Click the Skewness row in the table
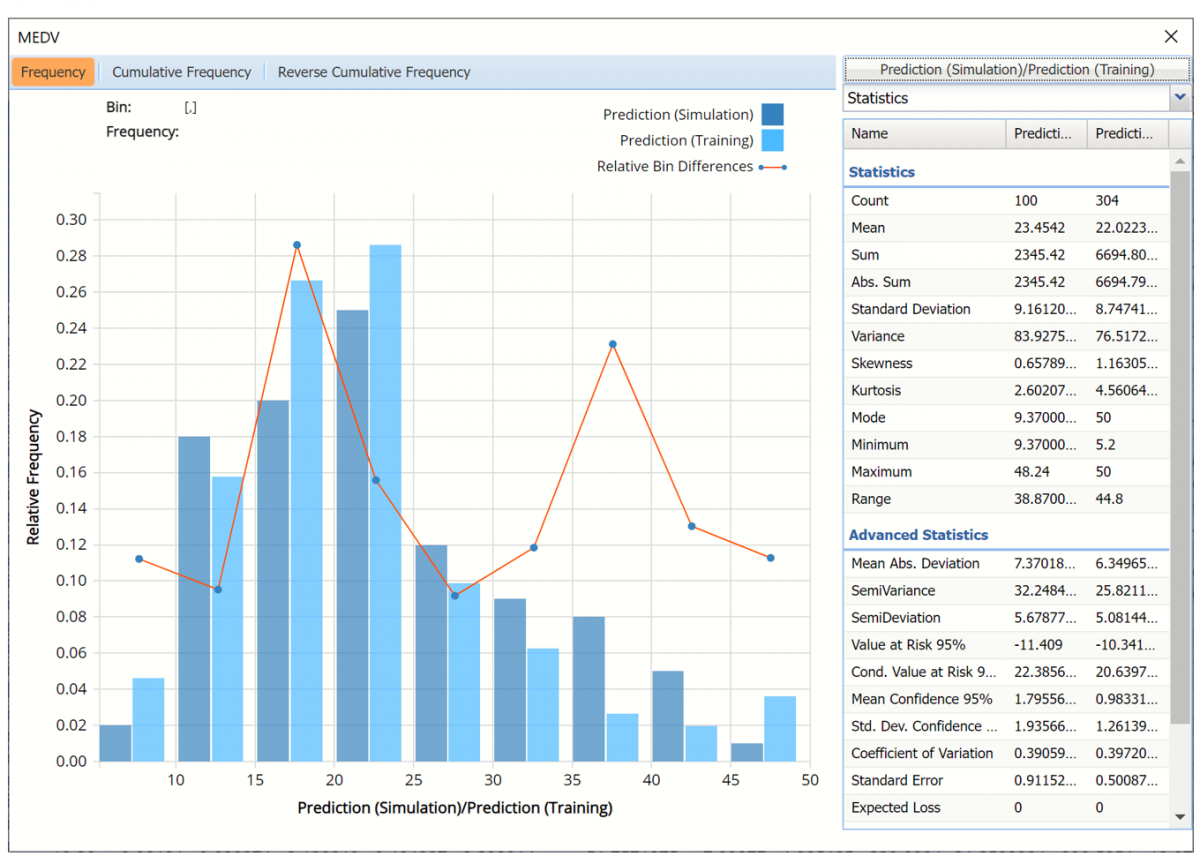The height and width of the screenshot is (856, 1200). [1005, 363]
